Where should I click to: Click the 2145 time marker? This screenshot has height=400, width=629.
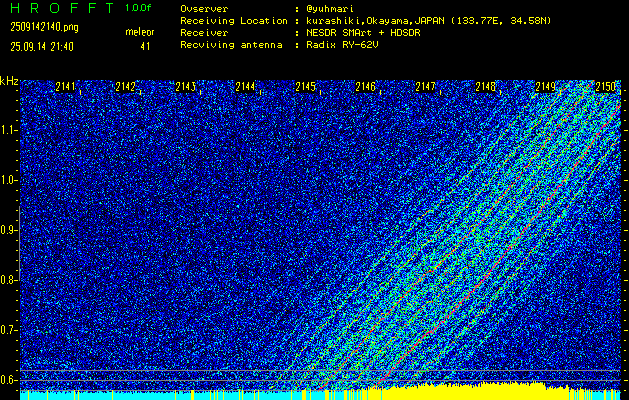[x=305, y=86]
